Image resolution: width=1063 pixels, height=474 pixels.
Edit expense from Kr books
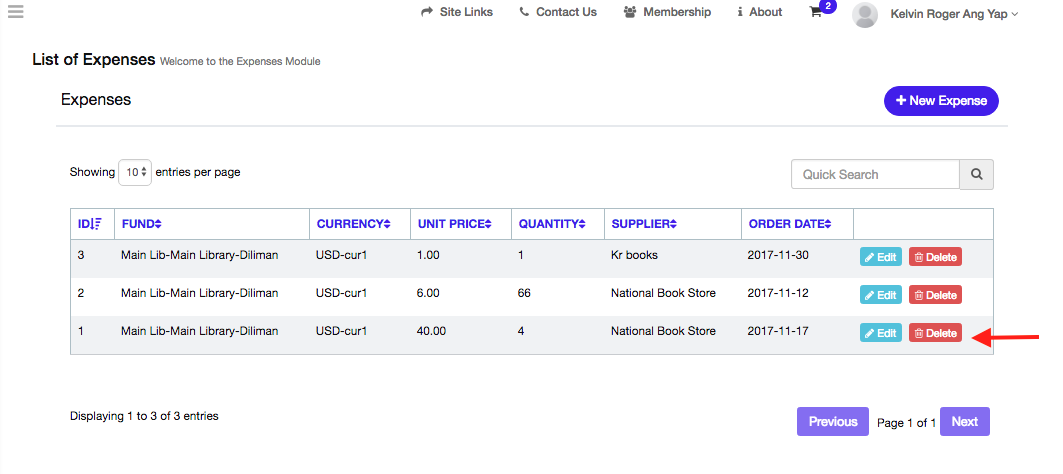(880, 257)
